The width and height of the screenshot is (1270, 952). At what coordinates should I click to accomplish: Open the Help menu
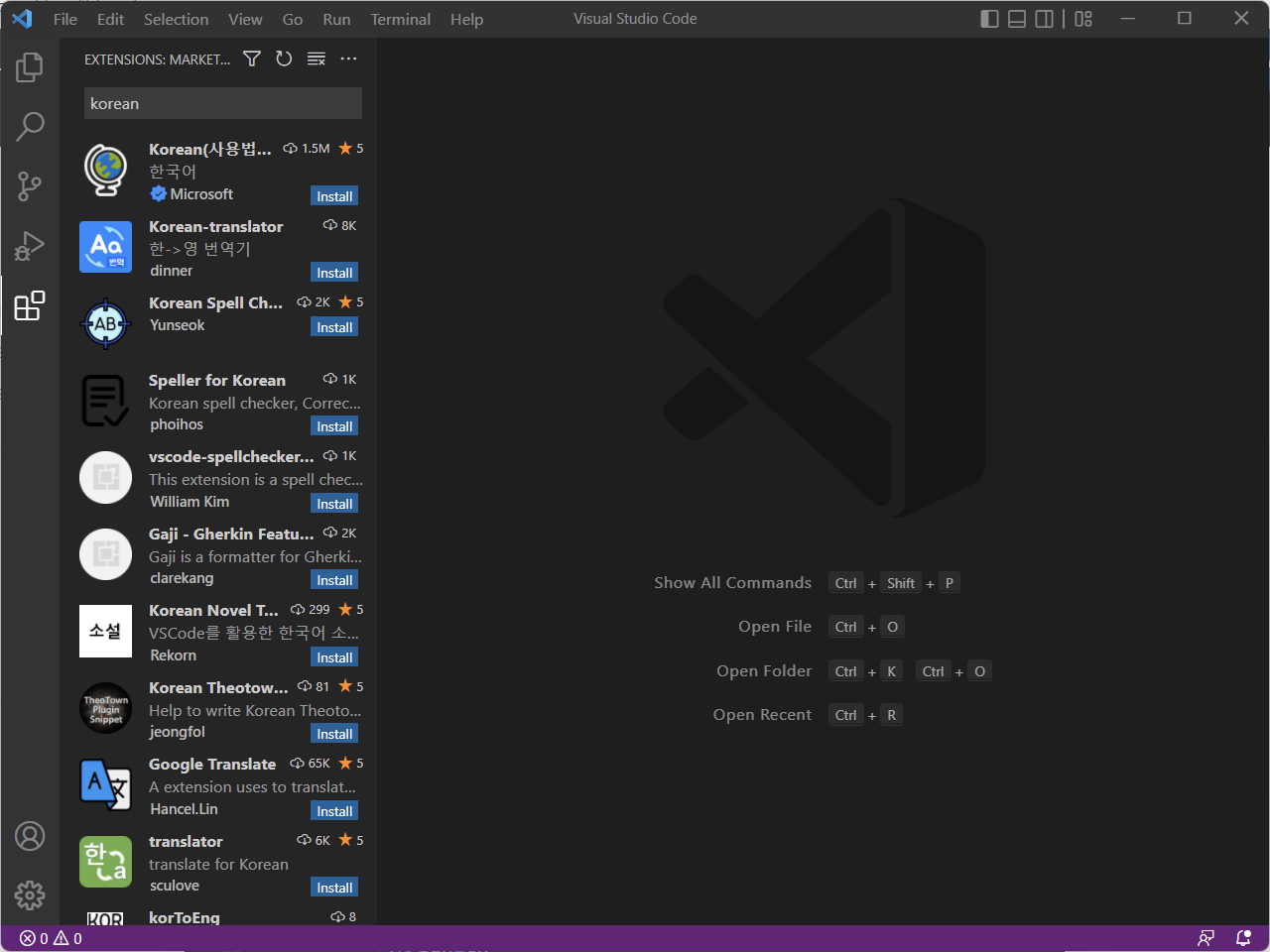pyautogui.click(x=467, y=19)
